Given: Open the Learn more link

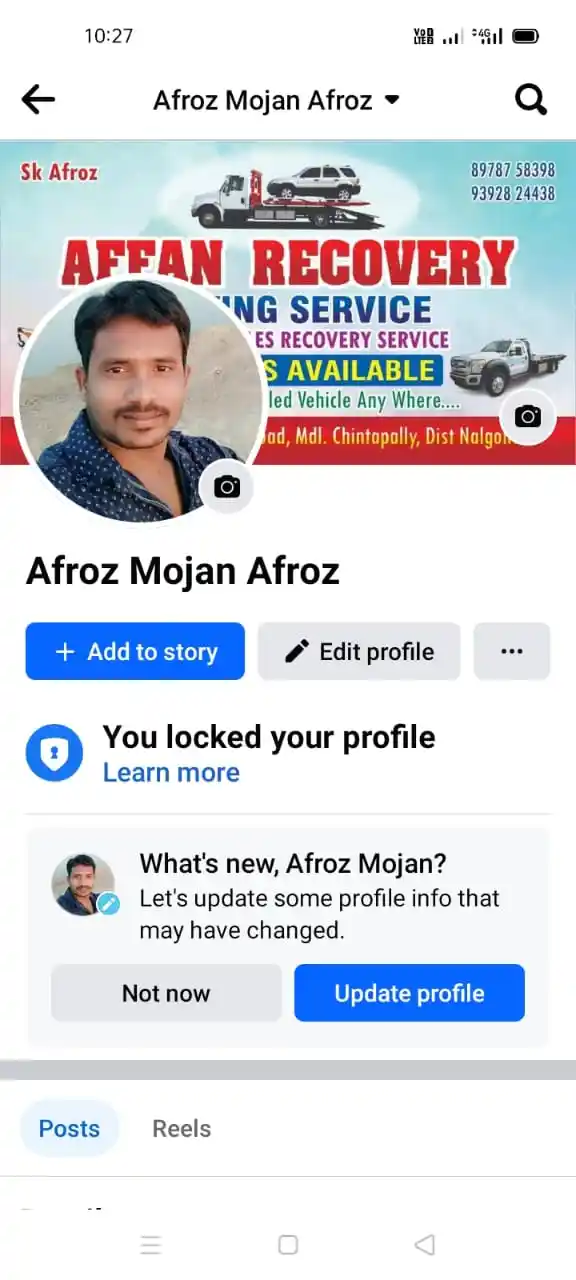Looking at the screenshot, I should pos(171,773).
